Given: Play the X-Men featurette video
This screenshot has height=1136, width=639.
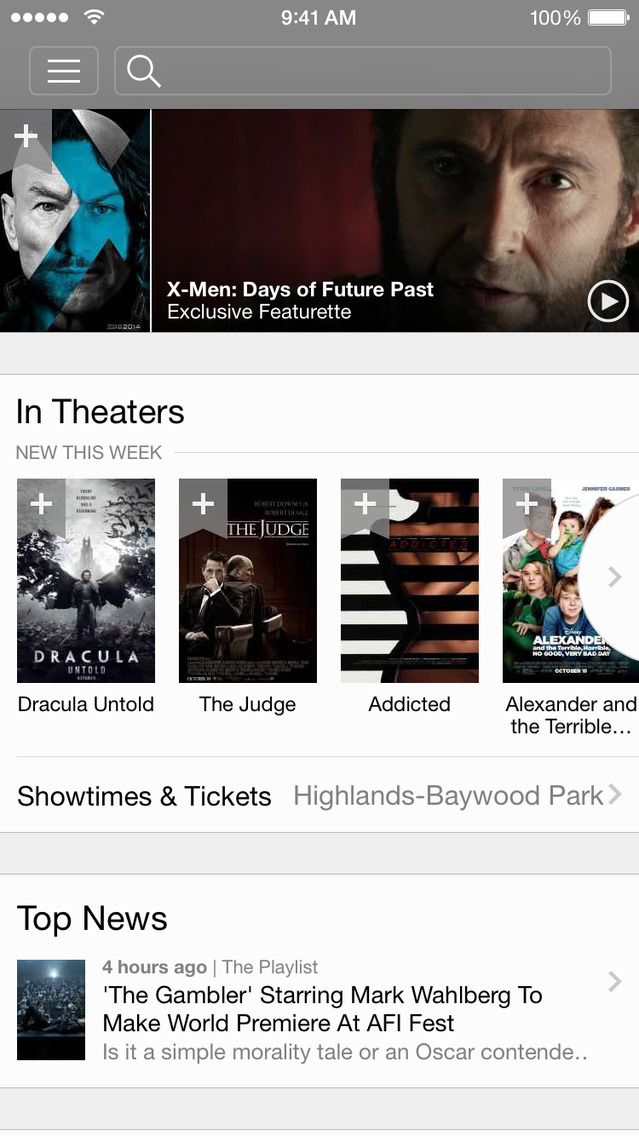Looking at the screenshot, I should point(608,301).
